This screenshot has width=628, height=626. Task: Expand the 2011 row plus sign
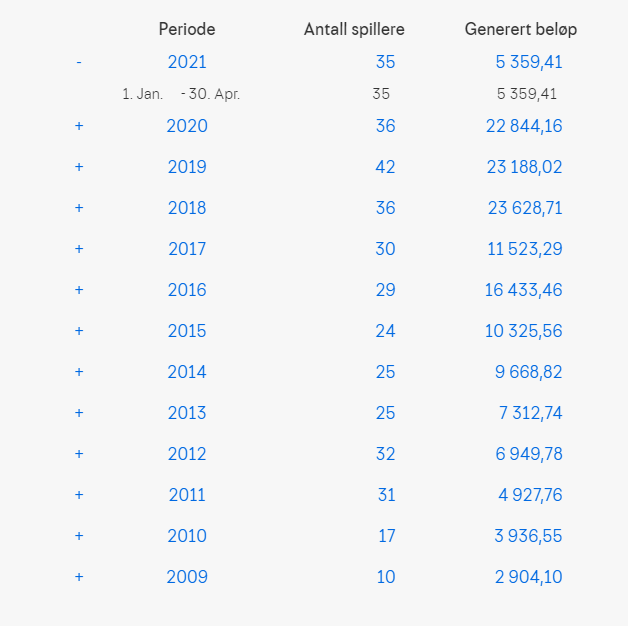coord(79,495)
